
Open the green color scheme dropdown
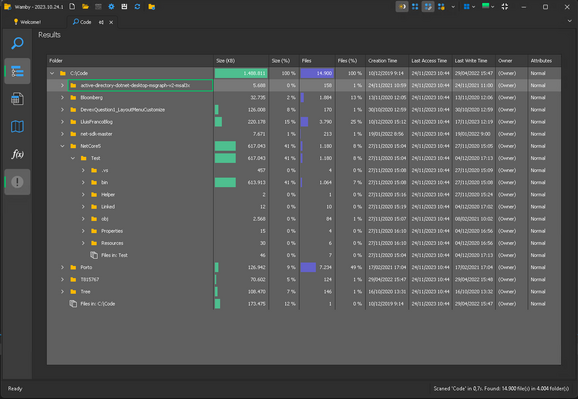[x=488, y=6]
